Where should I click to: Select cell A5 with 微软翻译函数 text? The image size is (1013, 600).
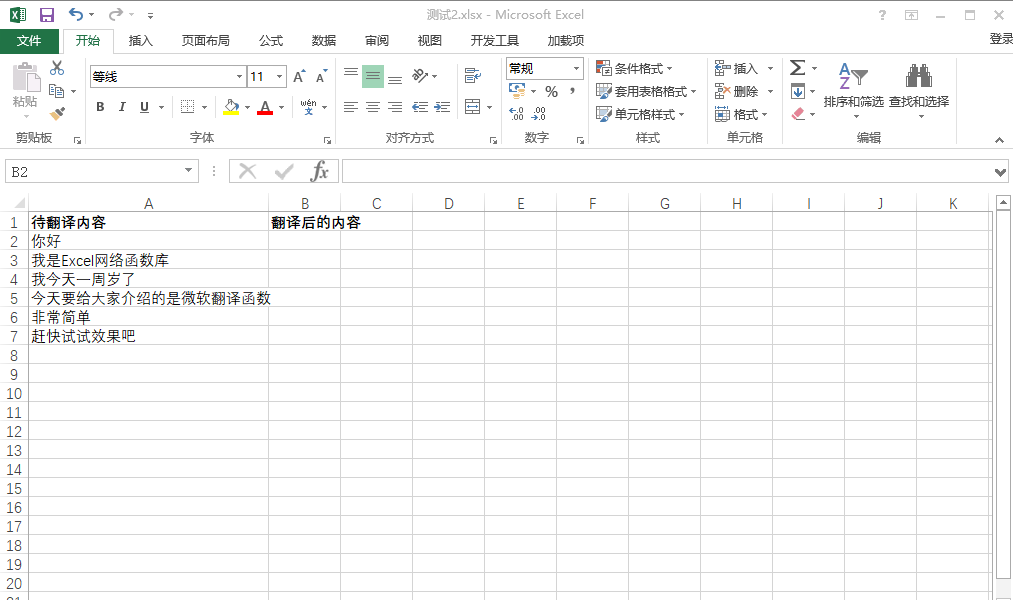pos(148,298)
